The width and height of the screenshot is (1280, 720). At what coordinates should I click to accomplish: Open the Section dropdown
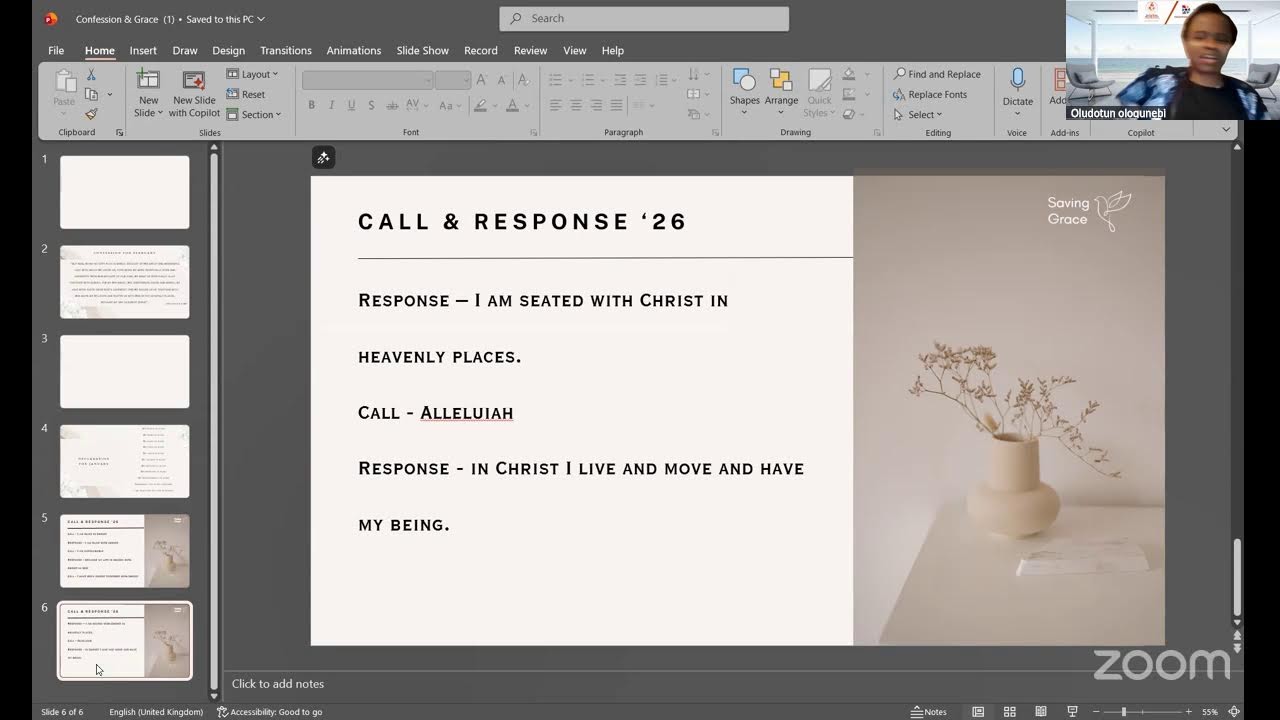coord(254,114)
